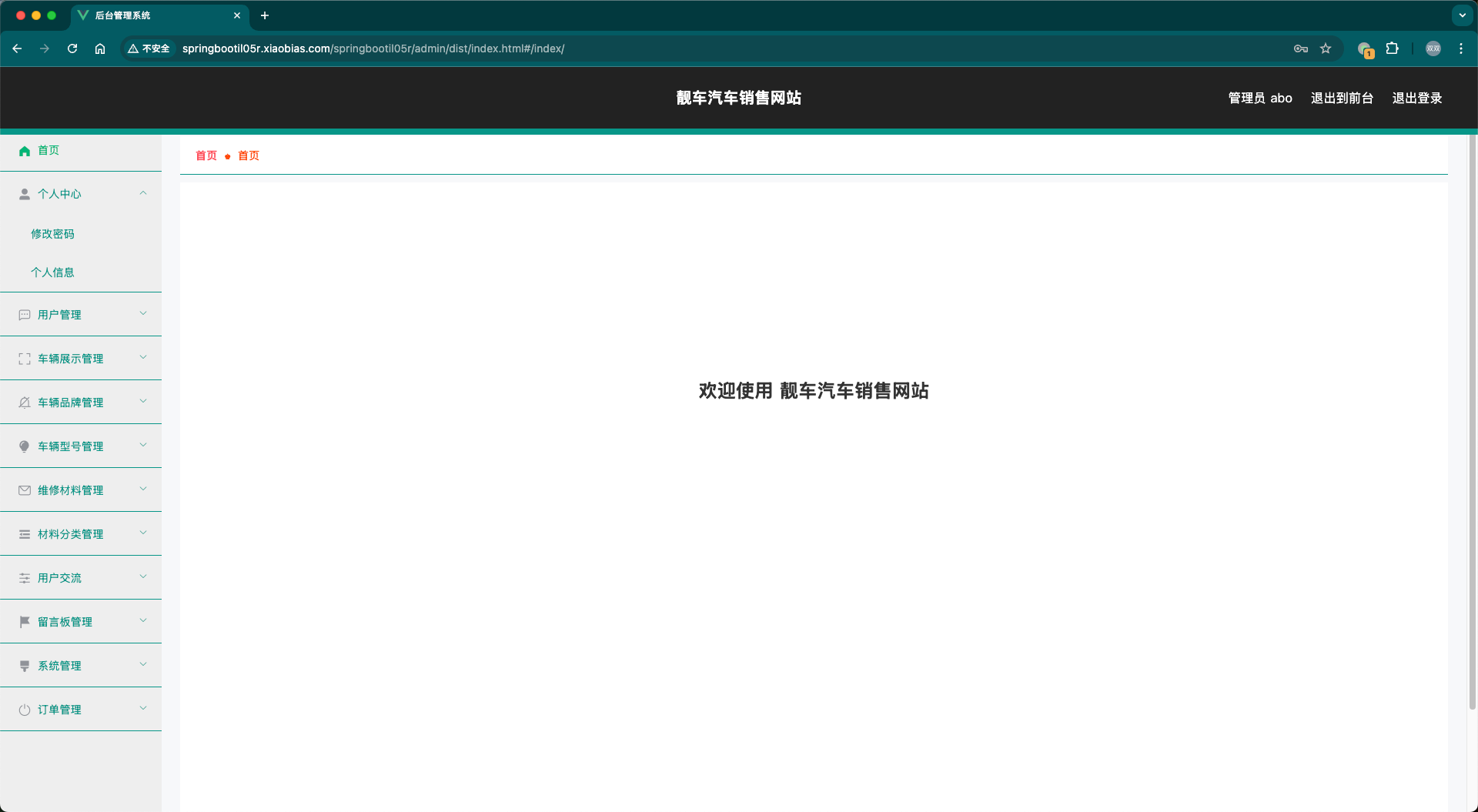Click the sliders icon beside 用户交流

click(25, 578)
